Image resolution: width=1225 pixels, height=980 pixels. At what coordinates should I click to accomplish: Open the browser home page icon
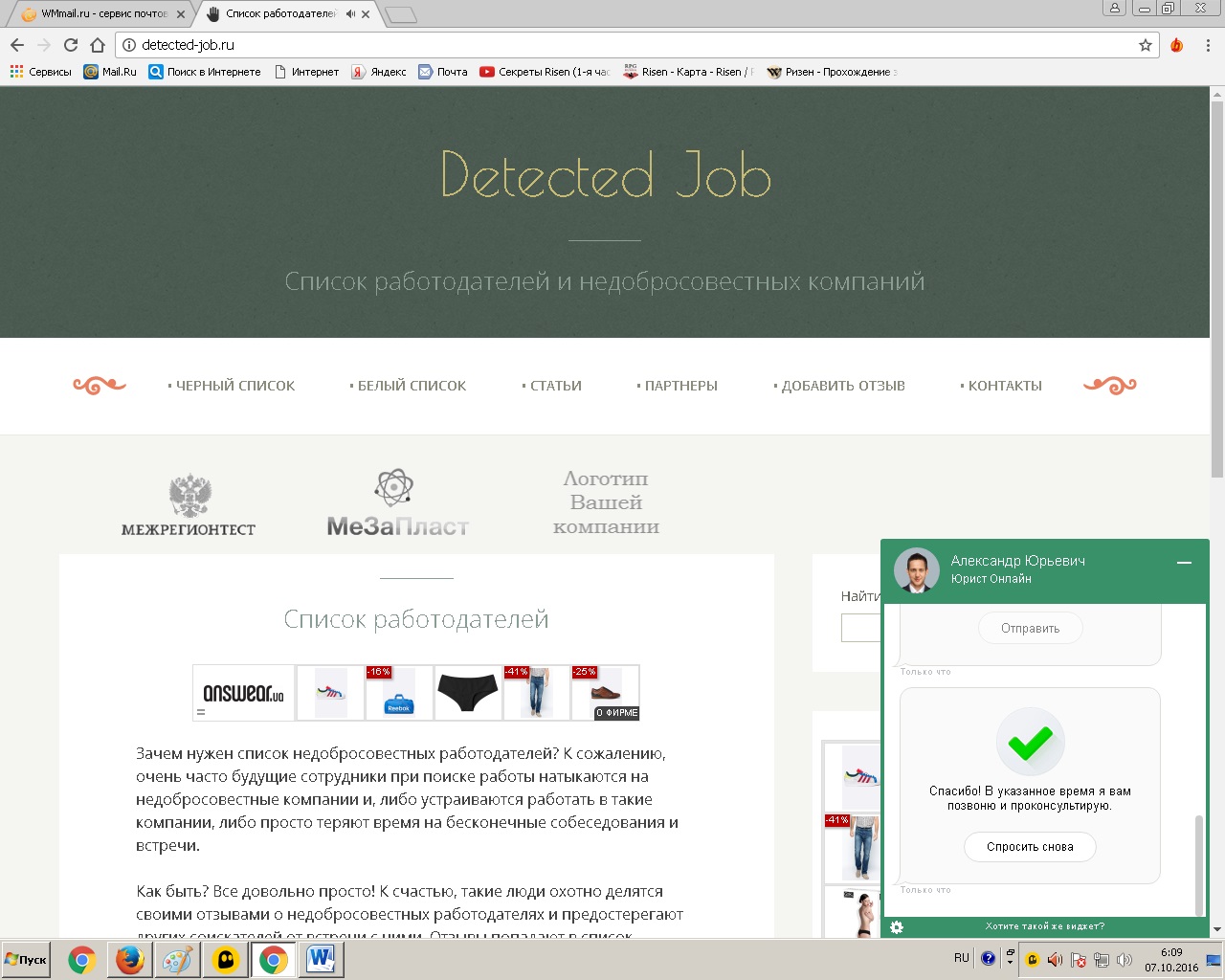tap(97, 45)
